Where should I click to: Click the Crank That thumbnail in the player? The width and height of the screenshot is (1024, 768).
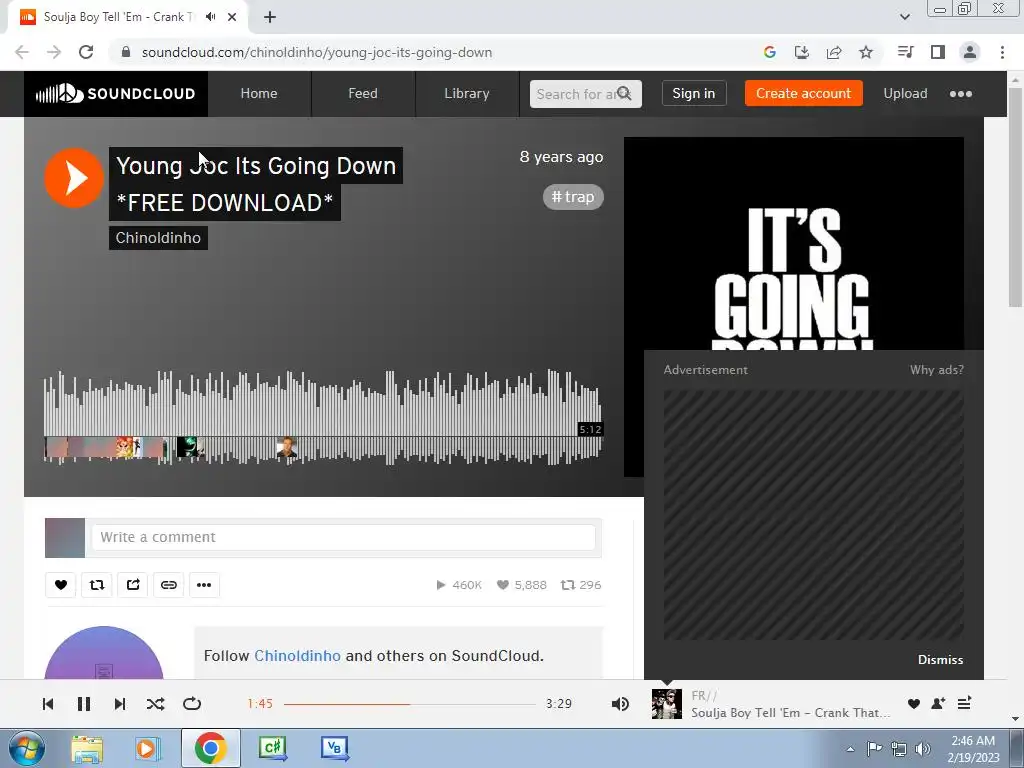tap(667, 704)
